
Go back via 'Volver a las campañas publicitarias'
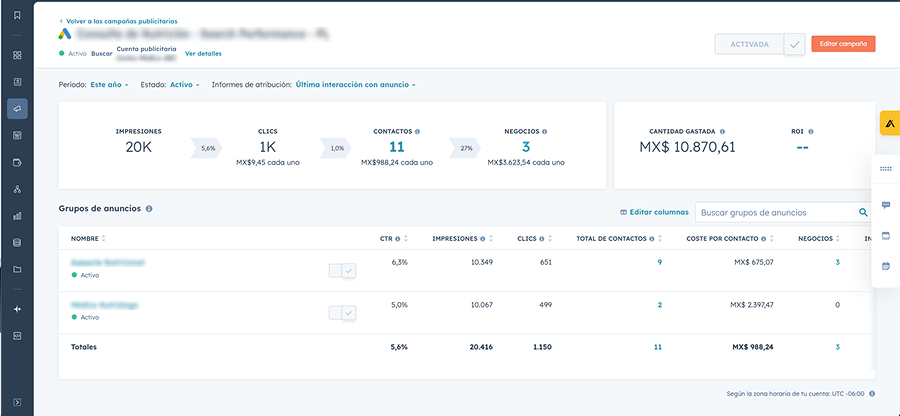[x=118, y=21]
